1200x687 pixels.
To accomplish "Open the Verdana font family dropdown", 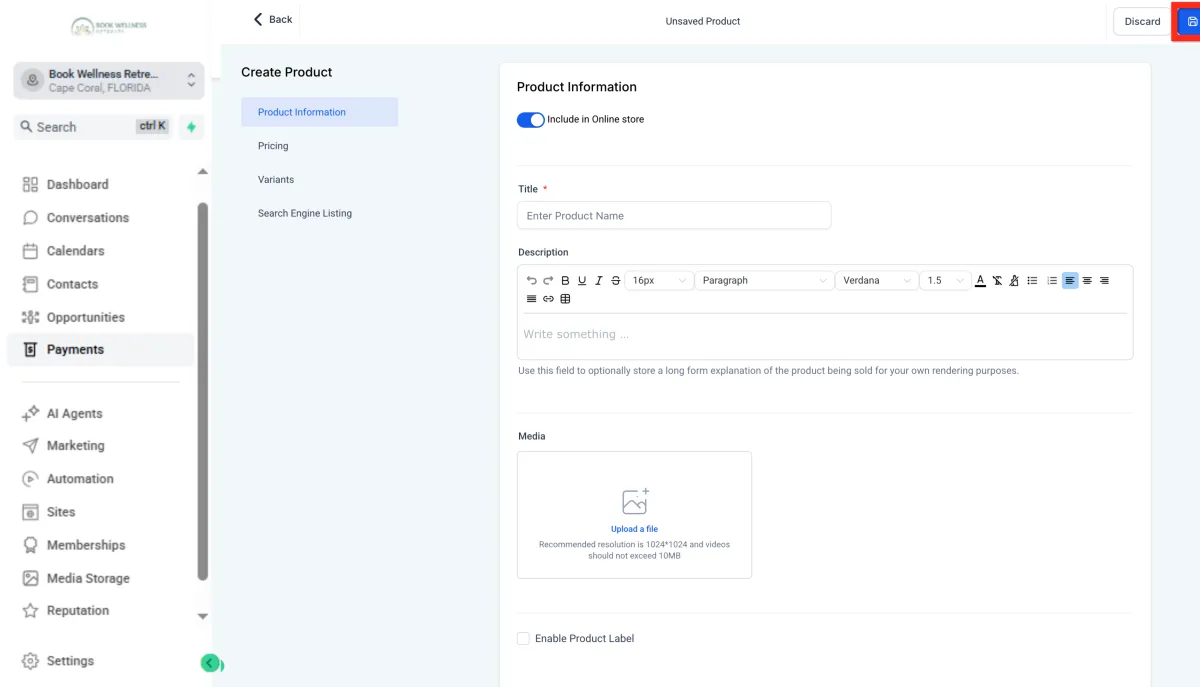I will [876, 281].
